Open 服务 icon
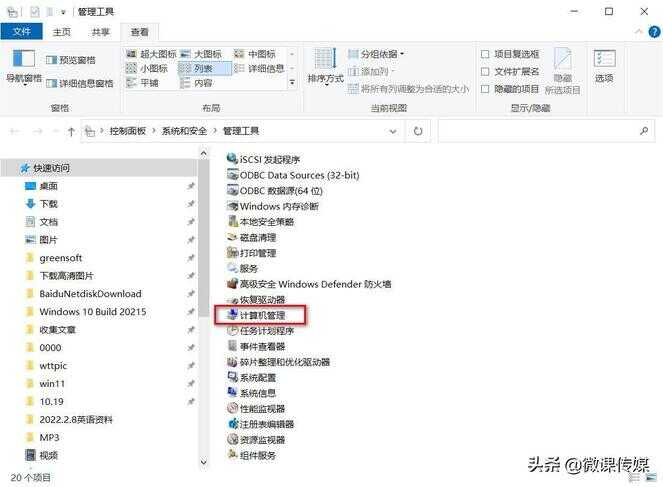The width and height of the screenshot is (663, 487). tap(232, 268)
